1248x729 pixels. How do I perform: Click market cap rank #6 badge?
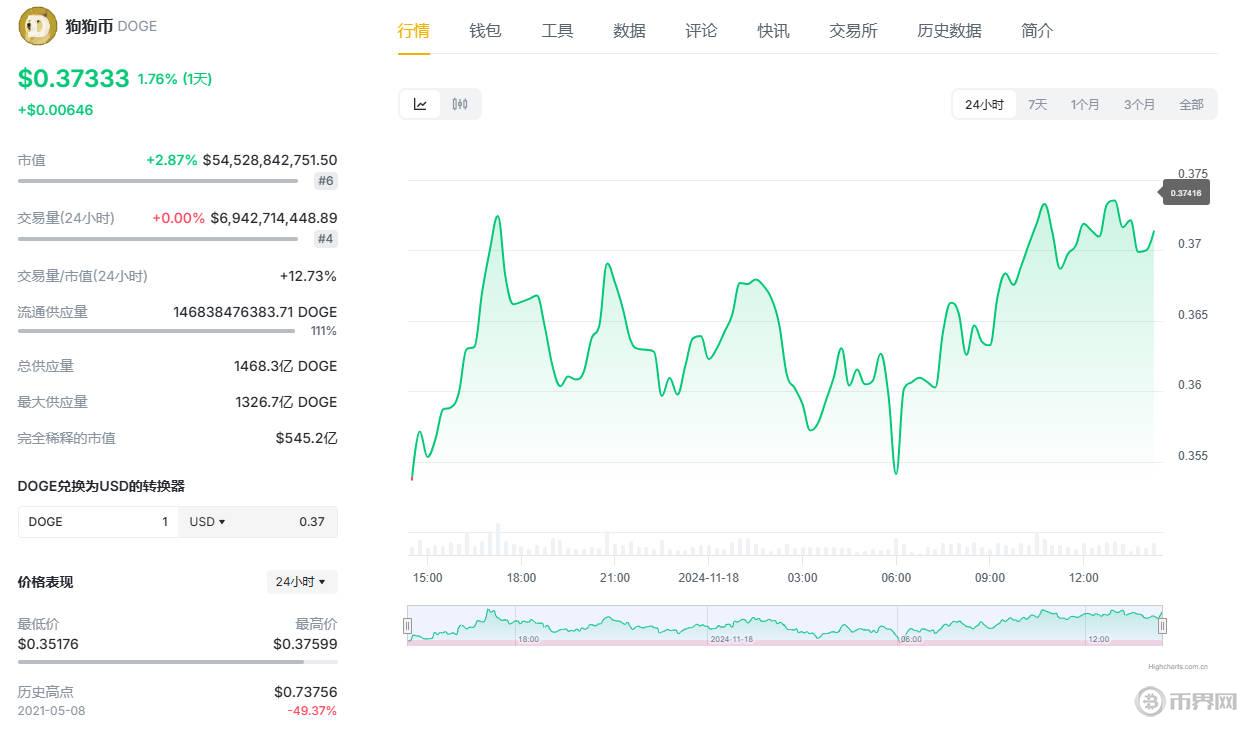point(325,181)
